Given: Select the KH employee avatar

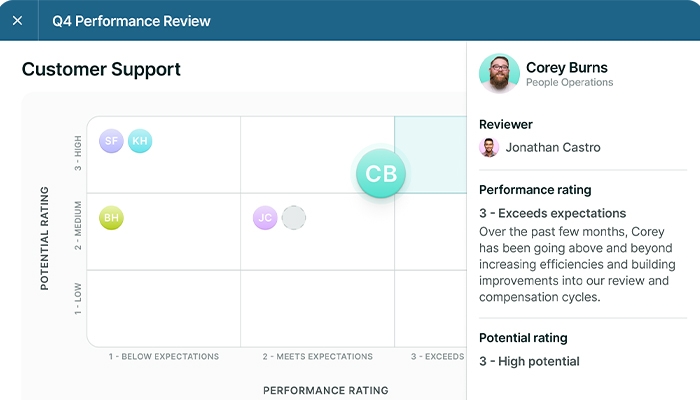Looking at the screenshot, I should (x=140, y=141).
